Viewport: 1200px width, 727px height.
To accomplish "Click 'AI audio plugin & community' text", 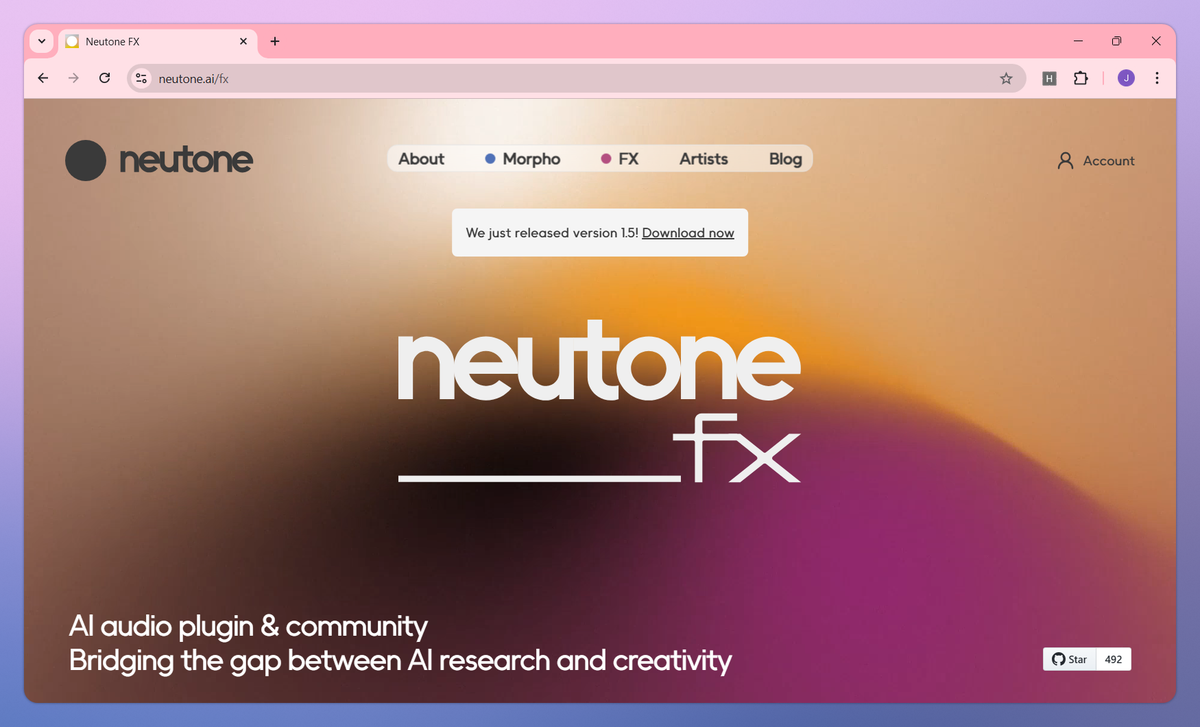I will [x=248, y=627].
